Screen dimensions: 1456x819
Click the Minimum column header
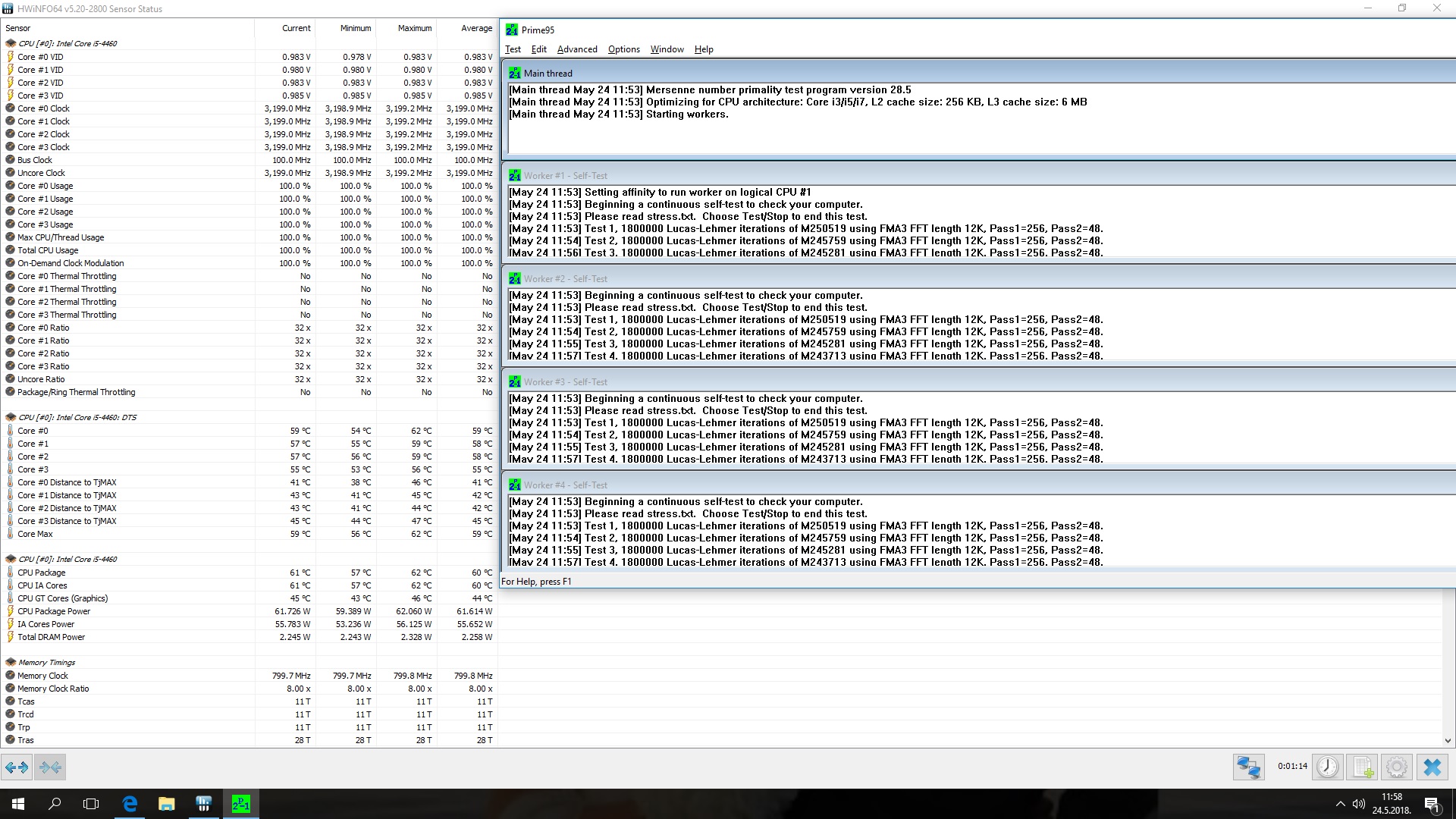[346, 28]
